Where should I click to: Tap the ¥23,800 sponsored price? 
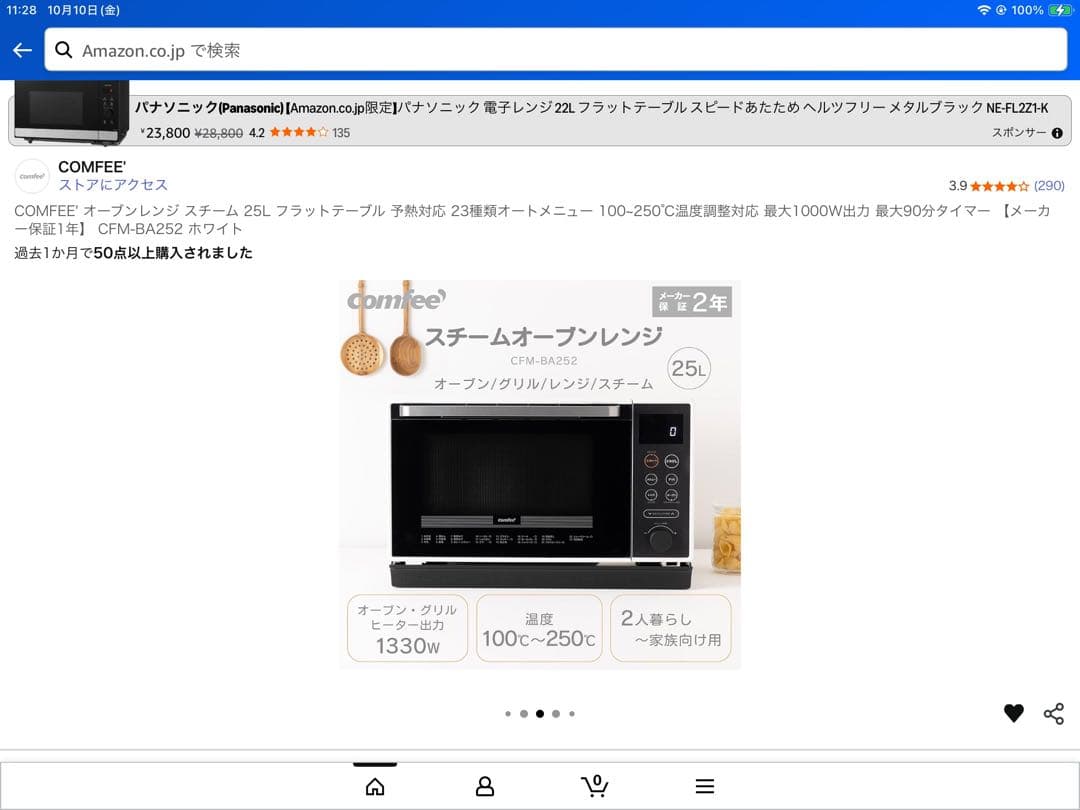click(x=165, y=133)
